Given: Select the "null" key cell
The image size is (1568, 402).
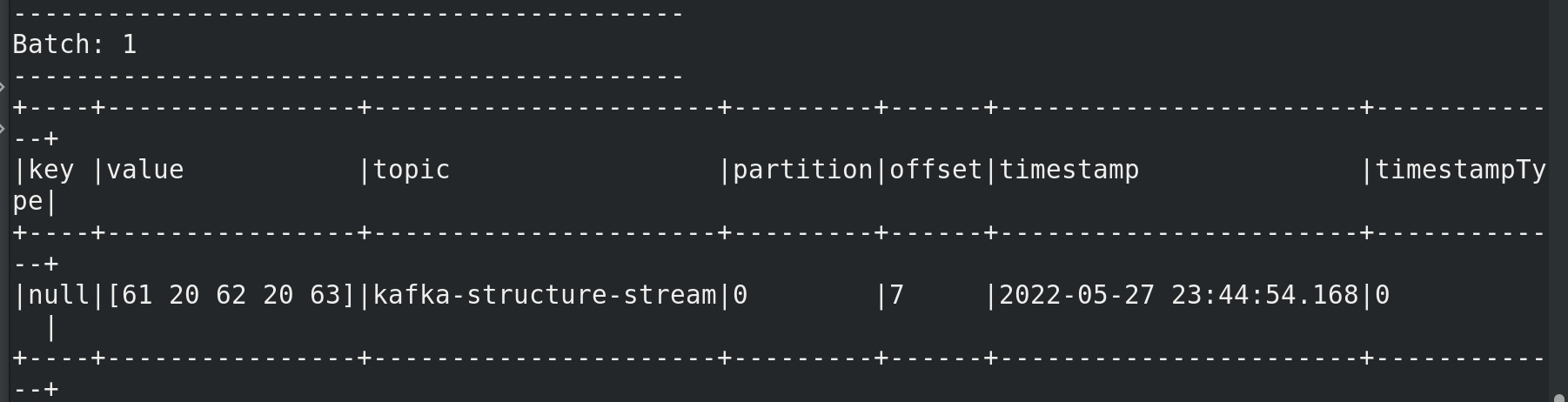Looking at the screenshot, I should (59, 295).
